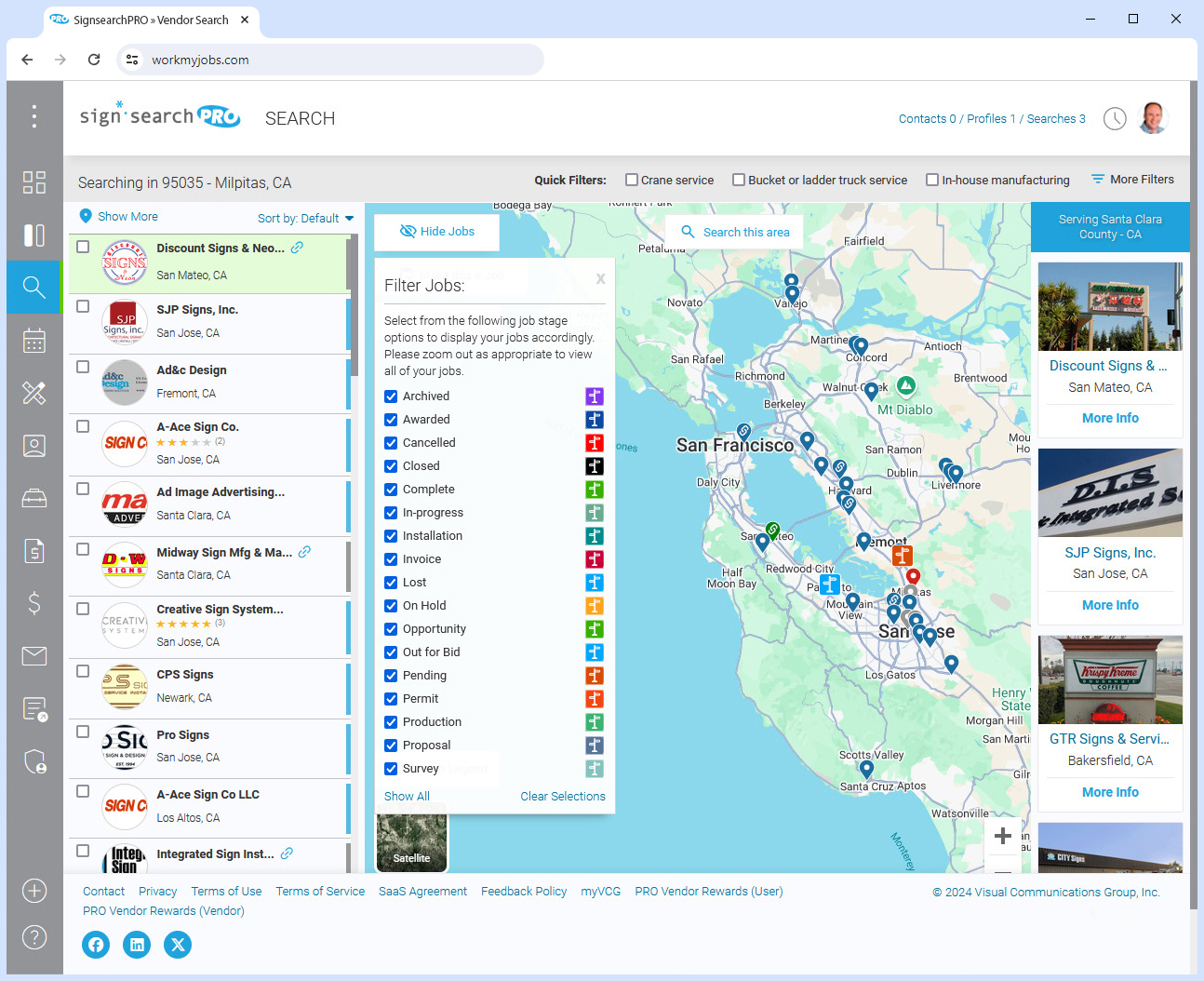1204x981 pixels.
Task: Open the Feedback Policy footer link
Action: 524,892
